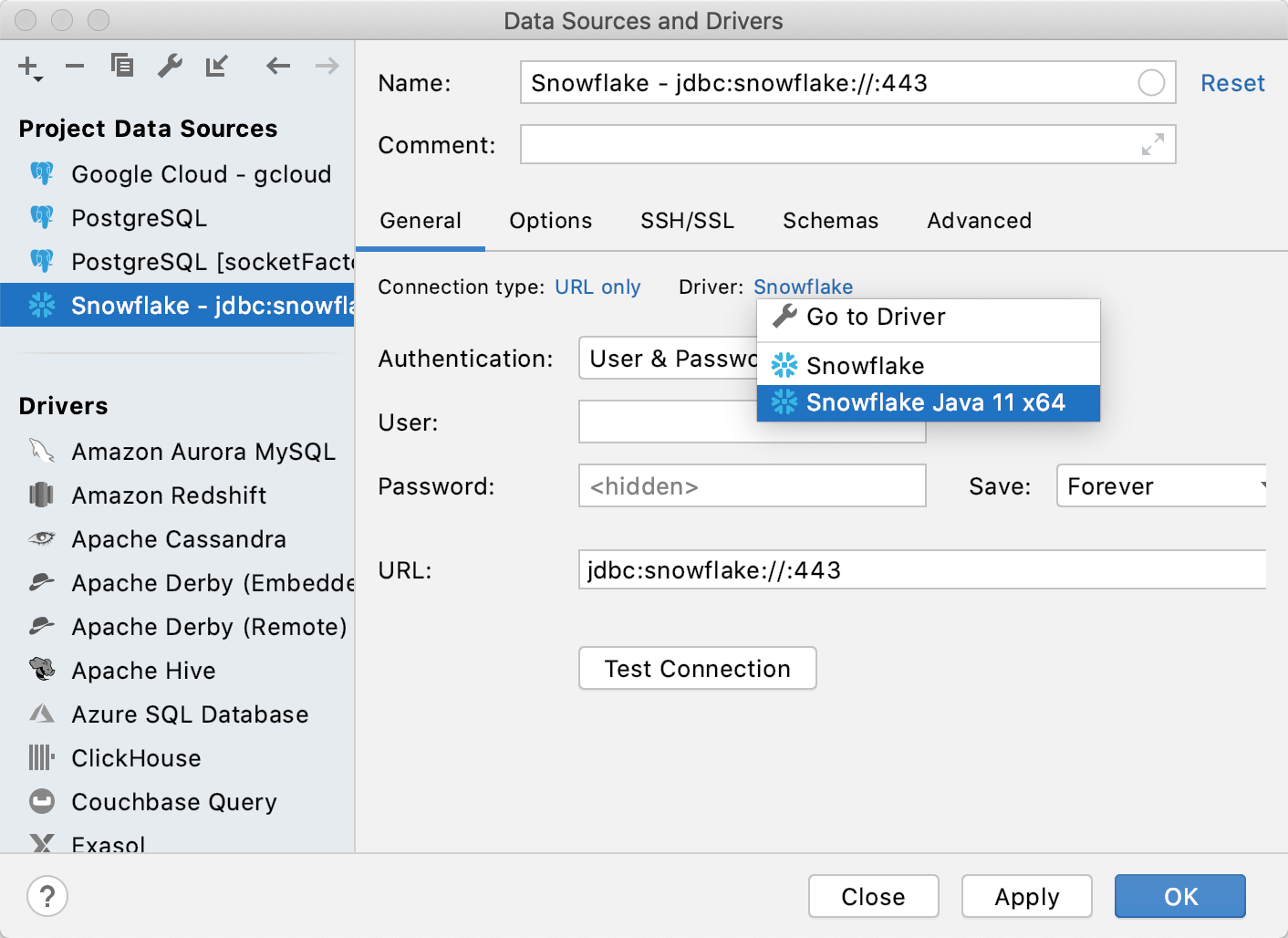The image size is (1288, 938).
Task: Select Apache Derby (Remote) driver
Action: click(177, 627)
